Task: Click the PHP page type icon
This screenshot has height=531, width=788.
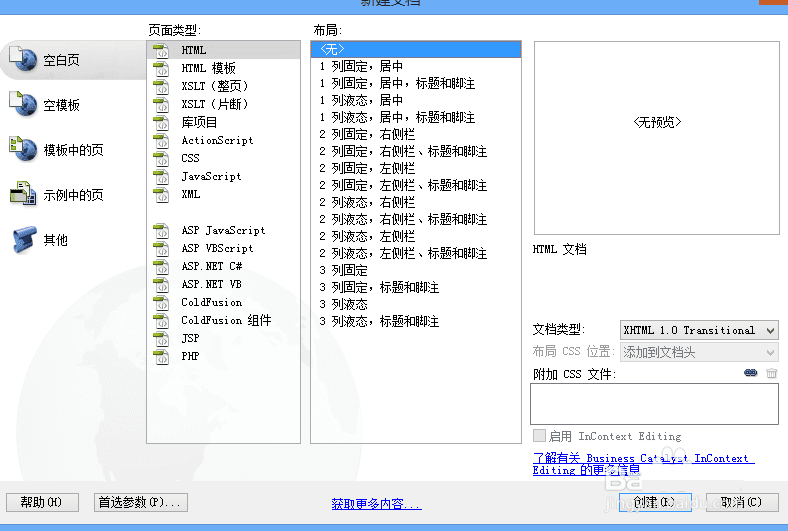Action: click(x=161, y=356)
